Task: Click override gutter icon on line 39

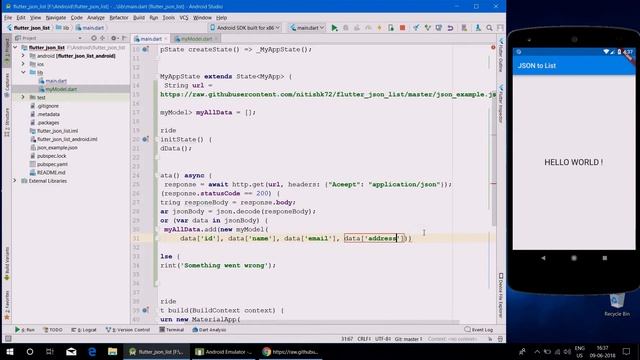Action: coord(145,310)
